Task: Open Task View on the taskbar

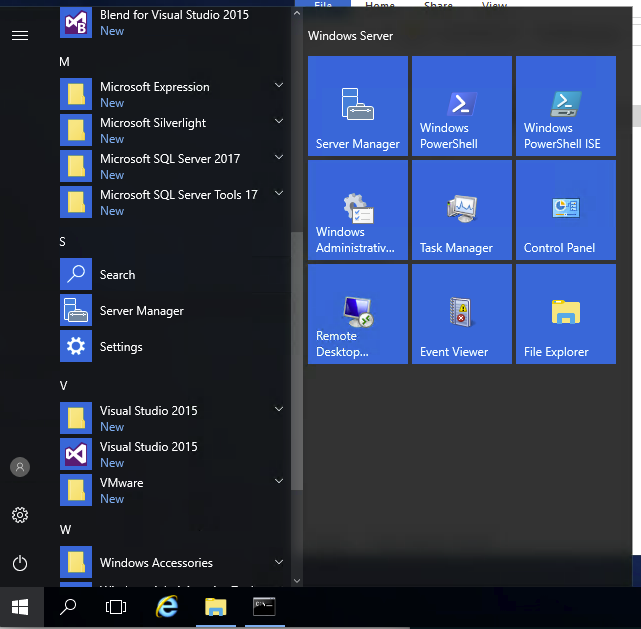Action: pos(116,607)
